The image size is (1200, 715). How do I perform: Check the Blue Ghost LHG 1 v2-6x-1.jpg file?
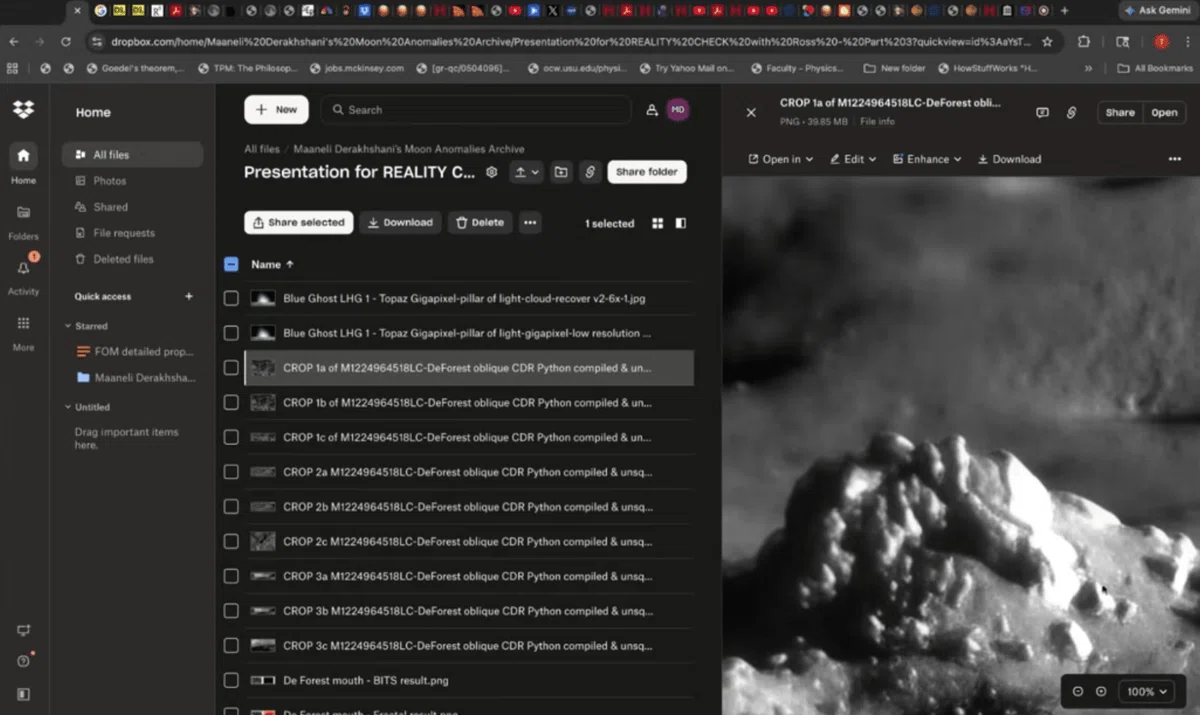point(231,298)
